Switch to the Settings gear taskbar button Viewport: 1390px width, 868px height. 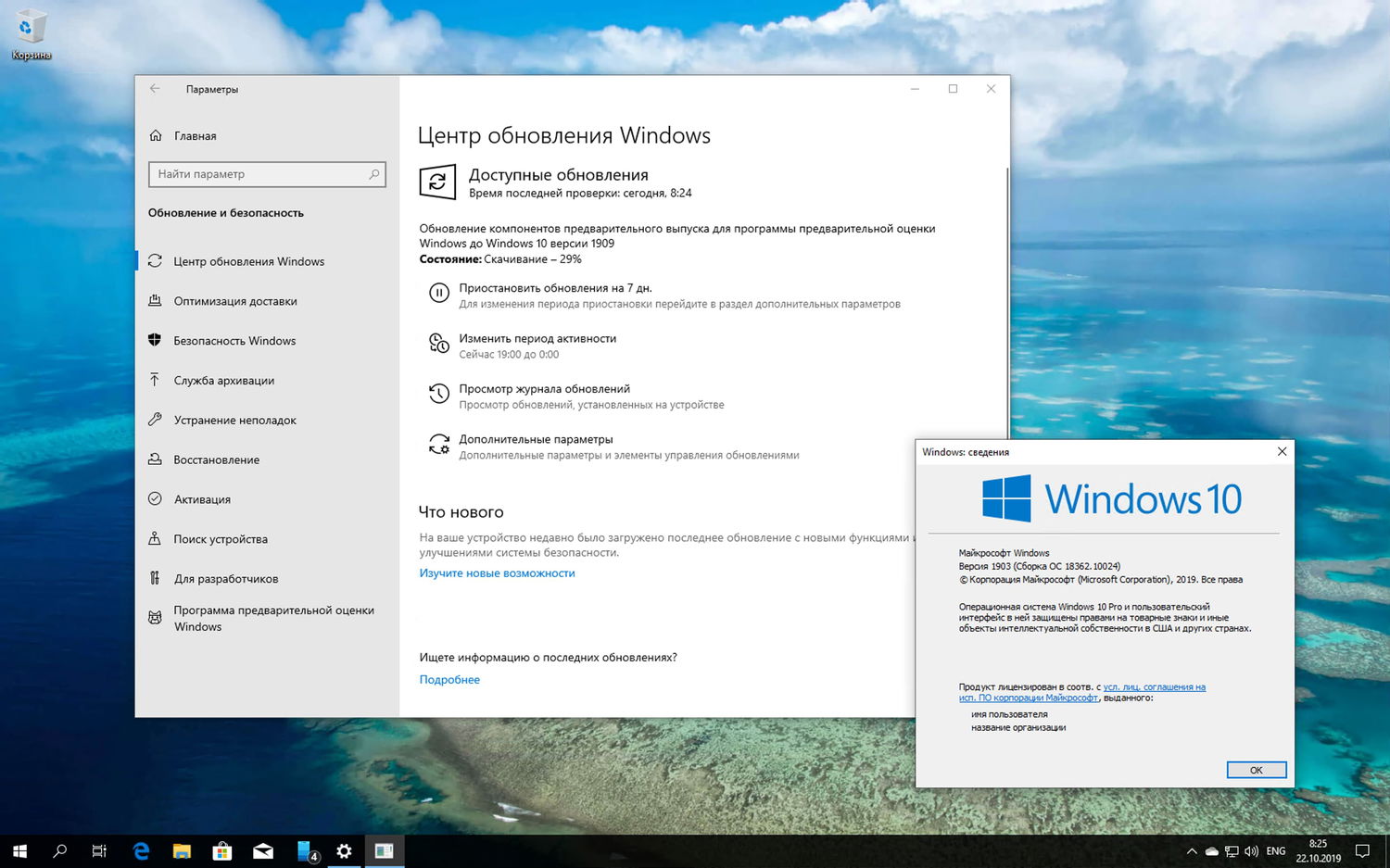click(x=344, y=851)
